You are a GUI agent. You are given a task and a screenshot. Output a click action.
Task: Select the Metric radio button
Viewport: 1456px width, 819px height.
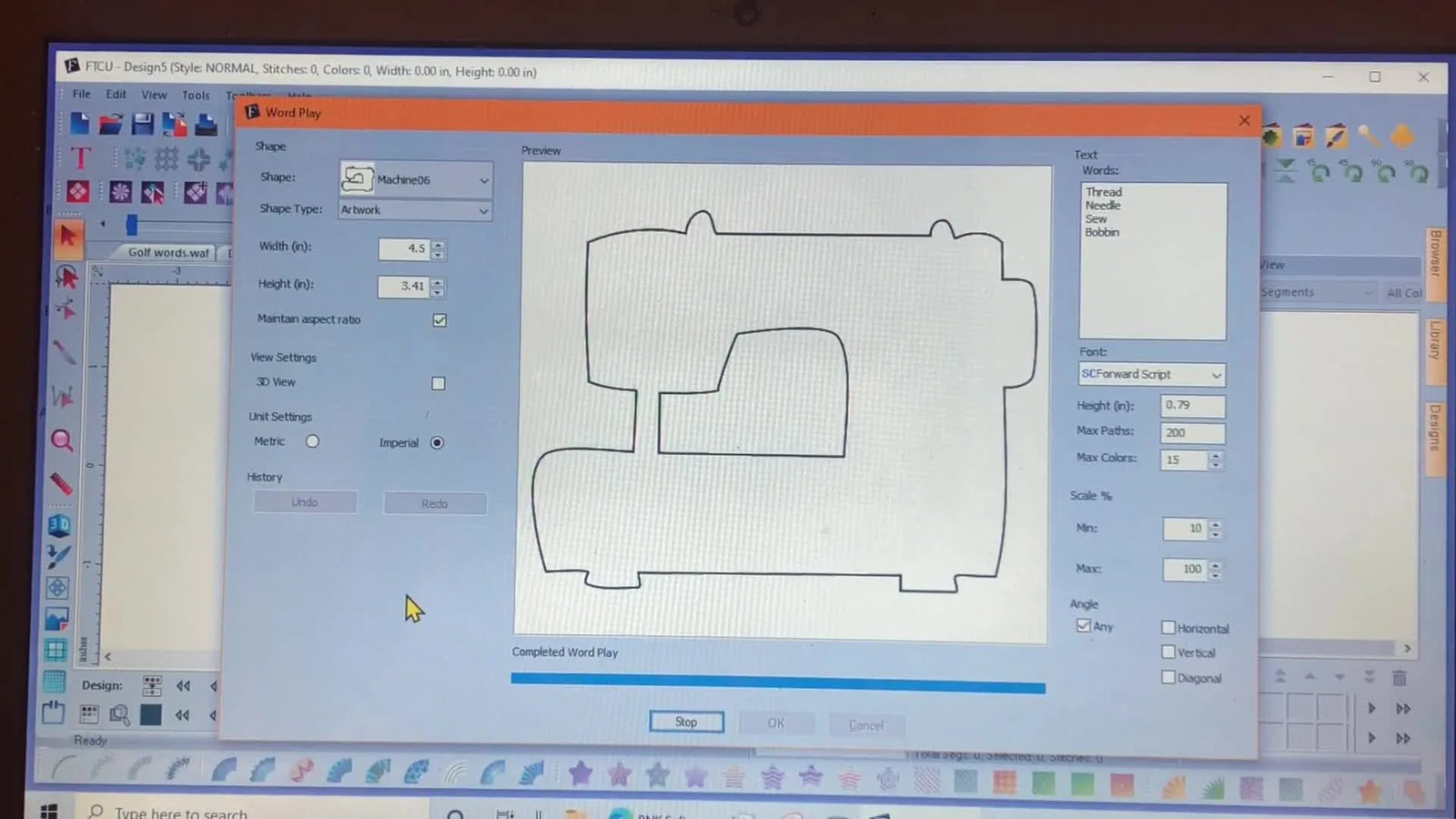[312, 440]
